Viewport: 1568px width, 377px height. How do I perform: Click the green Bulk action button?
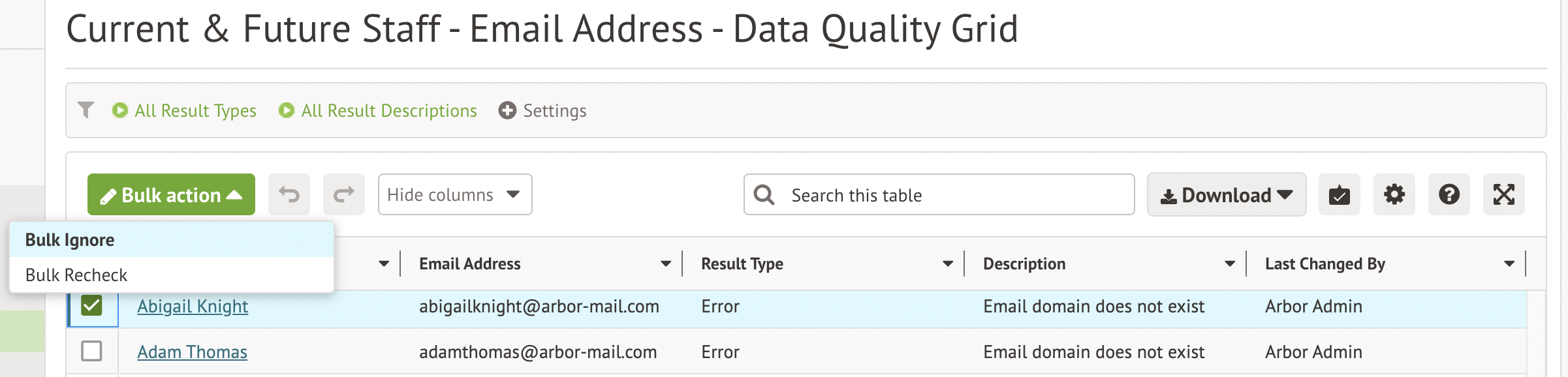171,194
